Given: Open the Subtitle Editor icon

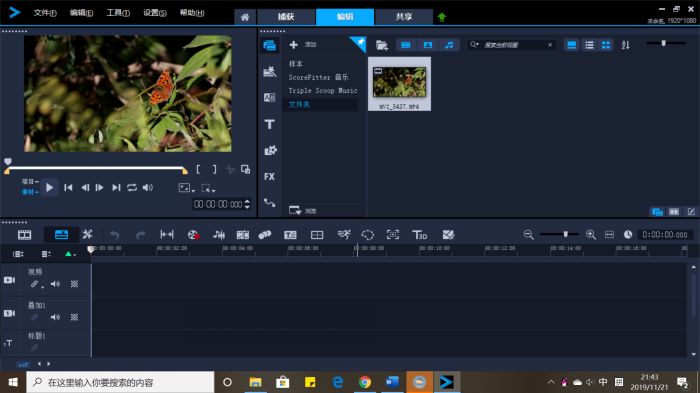Looking at the screenshot, I should point(290,234).
